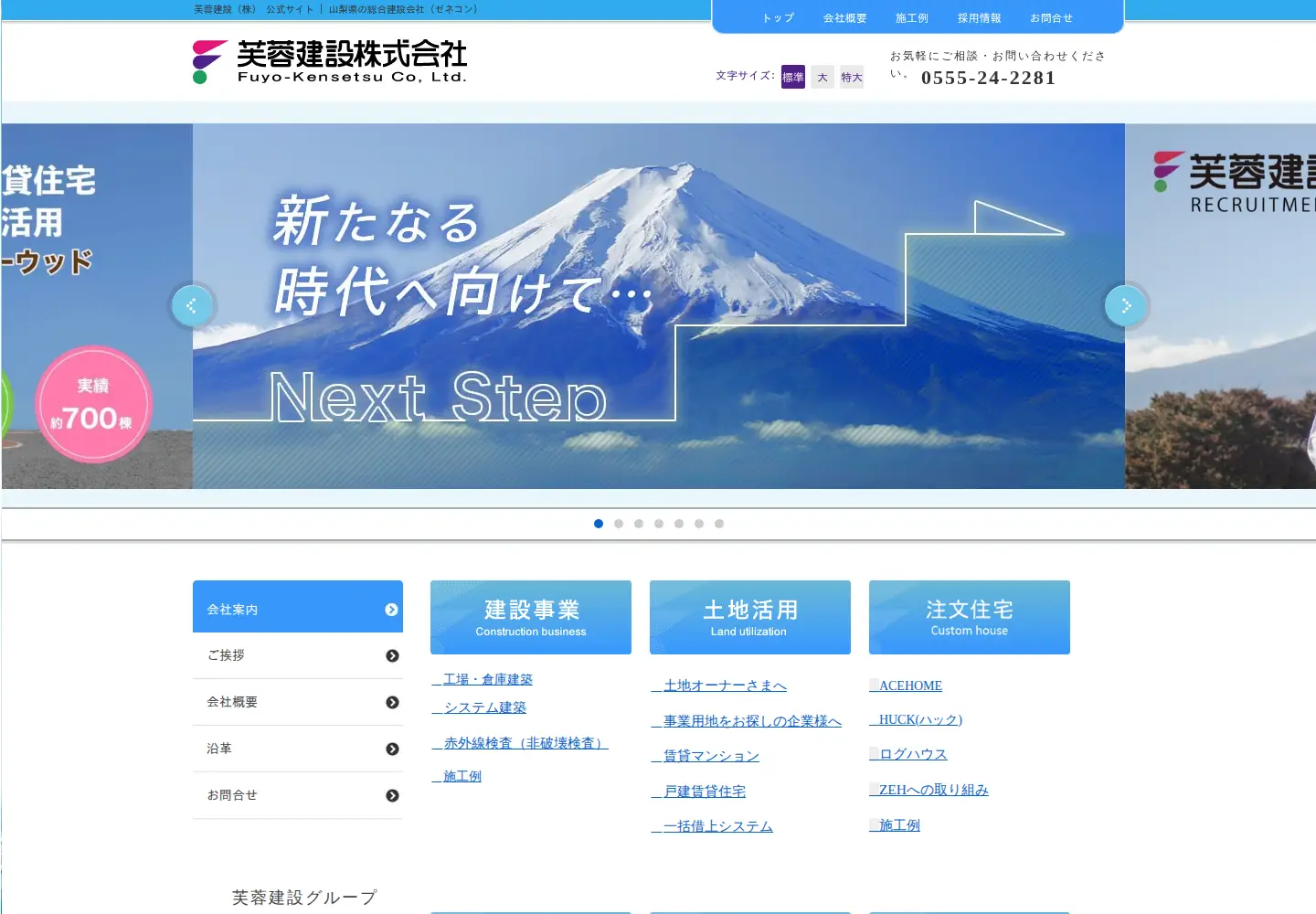Click the partial 賃貸住宅 slide at left
Screen dimensions: 1316x914
click(x=97, y=306)
